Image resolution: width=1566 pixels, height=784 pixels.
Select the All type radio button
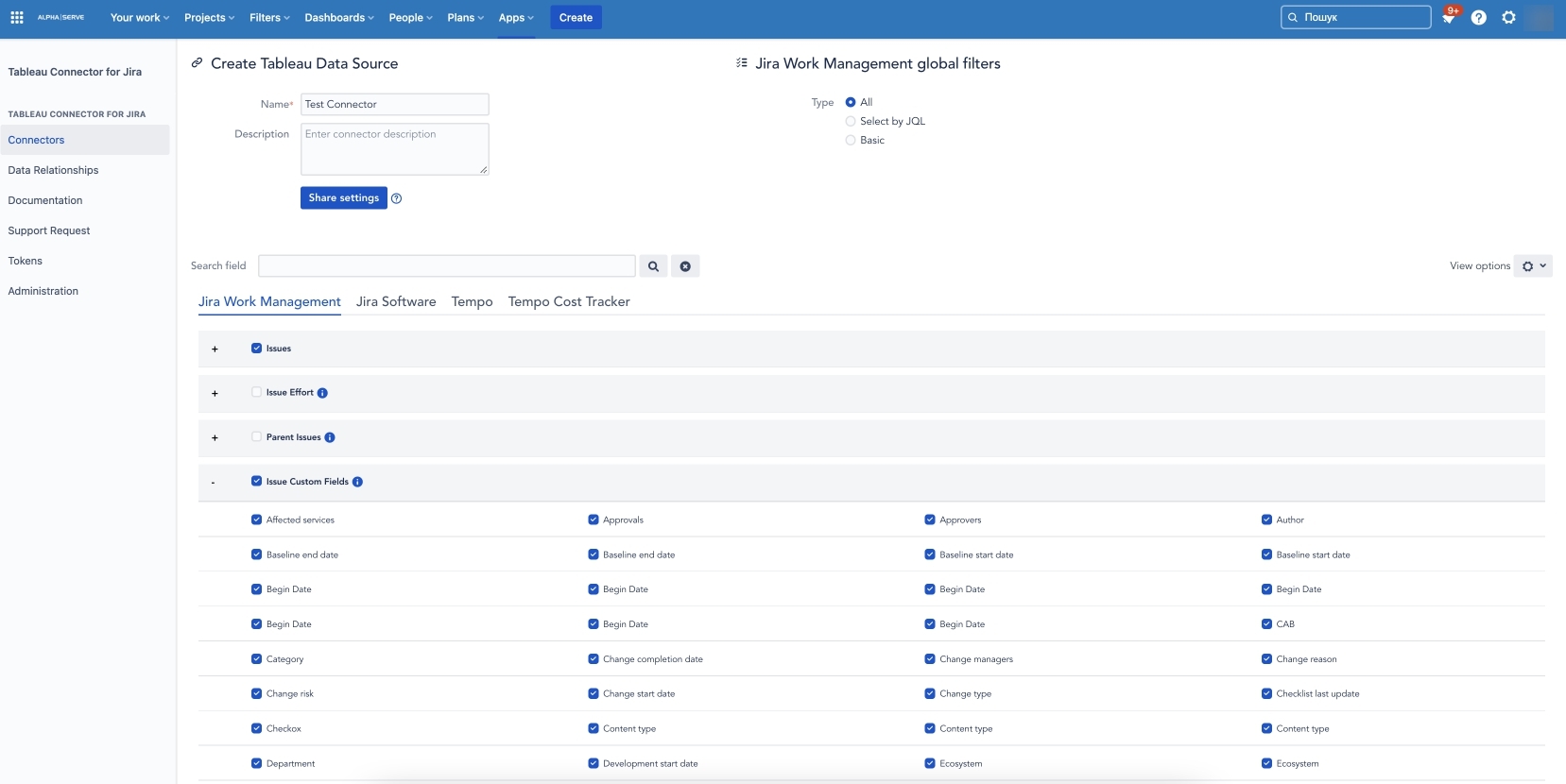(851, 102)
